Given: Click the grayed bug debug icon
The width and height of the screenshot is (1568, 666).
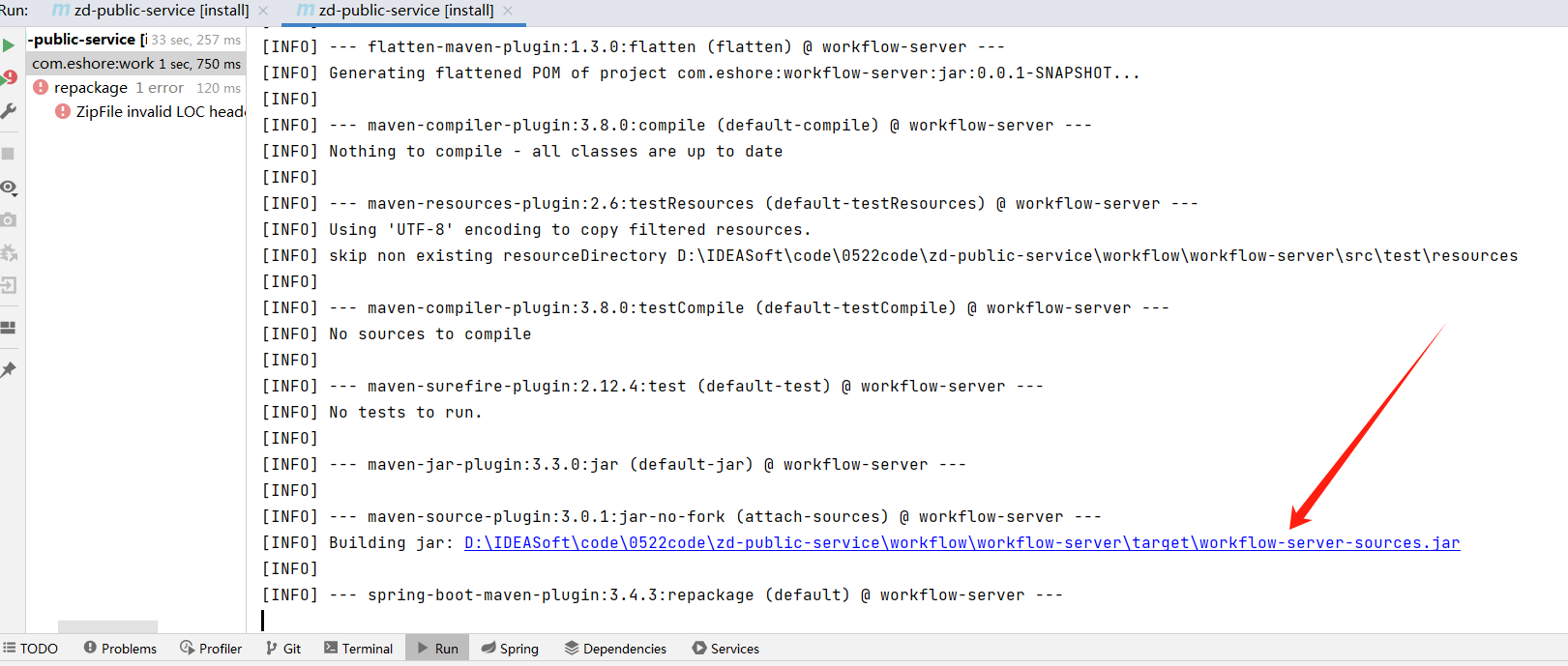Looking at the screenshot, I should (x=9, y=252).
